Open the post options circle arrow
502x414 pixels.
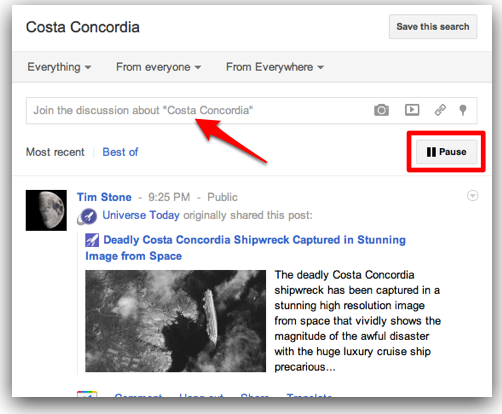pos(472,196)
